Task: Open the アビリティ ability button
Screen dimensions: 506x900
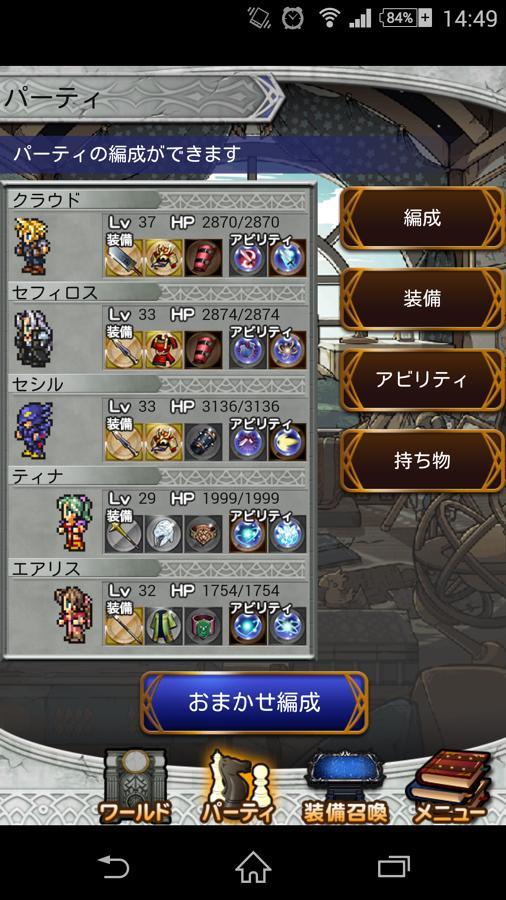Action: (x=422, y=379)
